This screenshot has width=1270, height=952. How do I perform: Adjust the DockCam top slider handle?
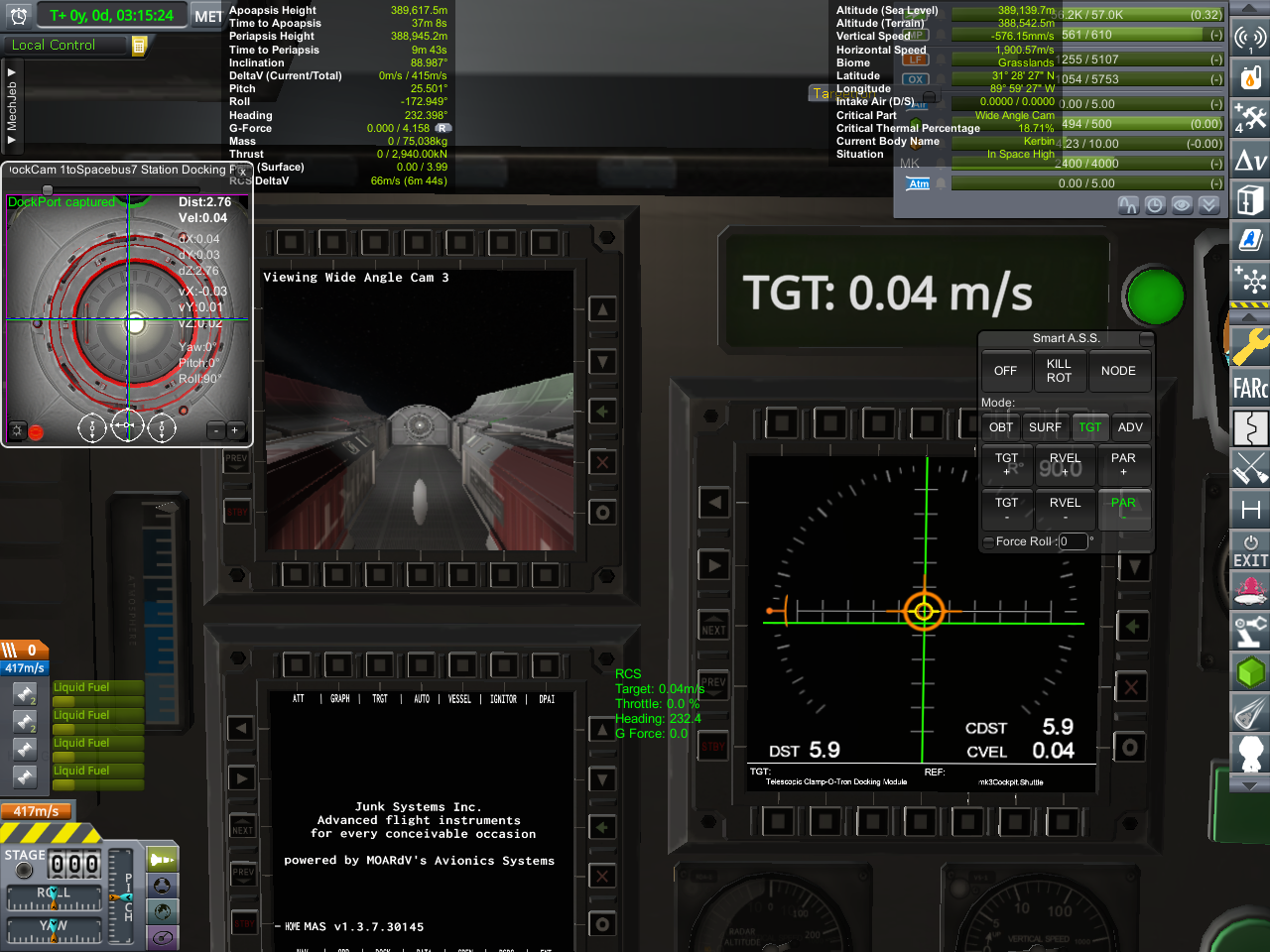[x=47, y=189]
